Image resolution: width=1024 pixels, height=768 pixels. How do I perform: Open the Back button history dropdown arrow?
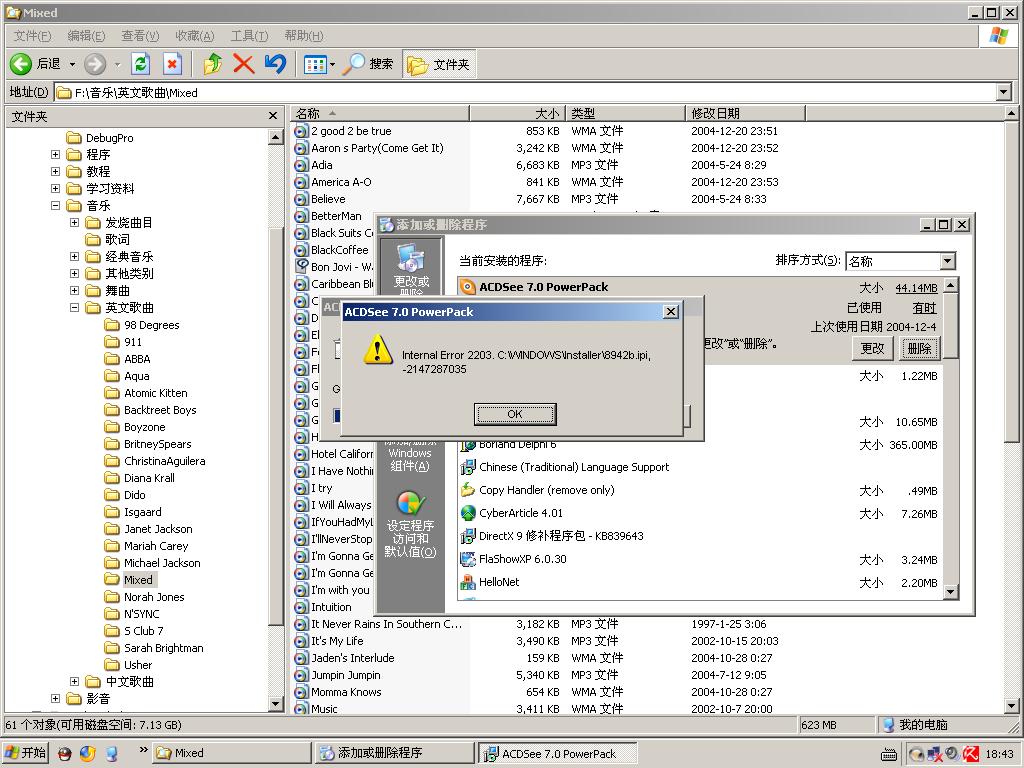point(72,64)
